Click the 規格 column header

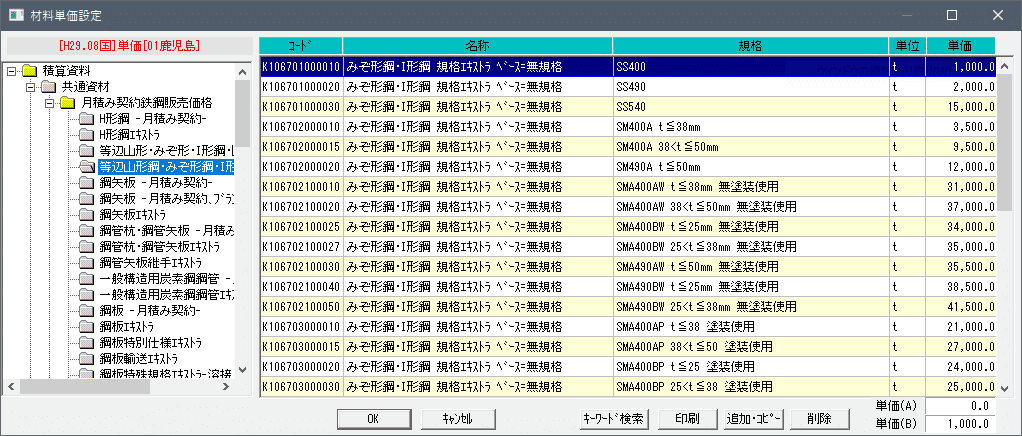[x=750, y=45]
